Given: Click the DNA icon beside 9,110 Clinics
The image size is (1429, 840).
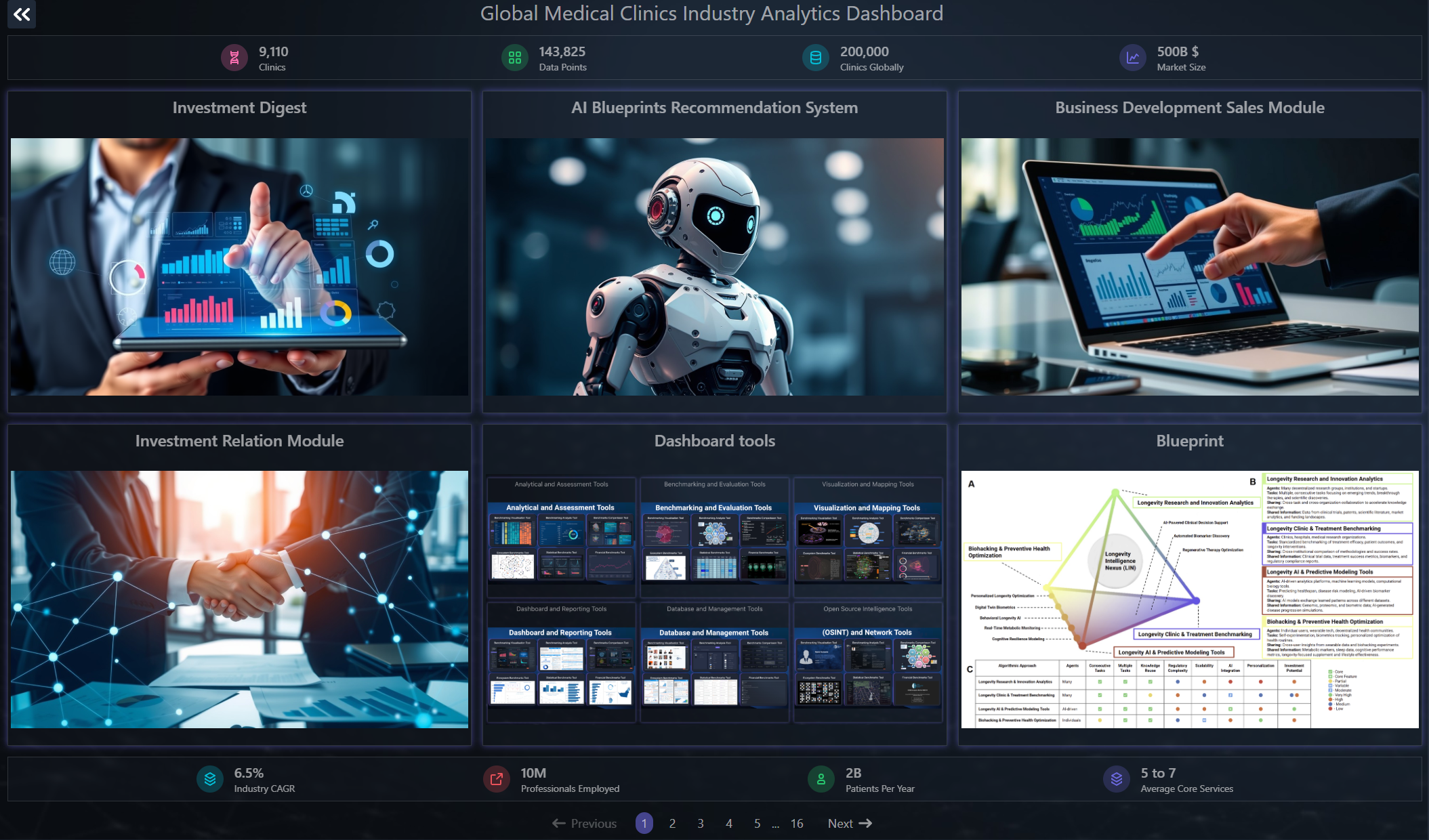Looking at the screenshot, I should tap(234, 58).
